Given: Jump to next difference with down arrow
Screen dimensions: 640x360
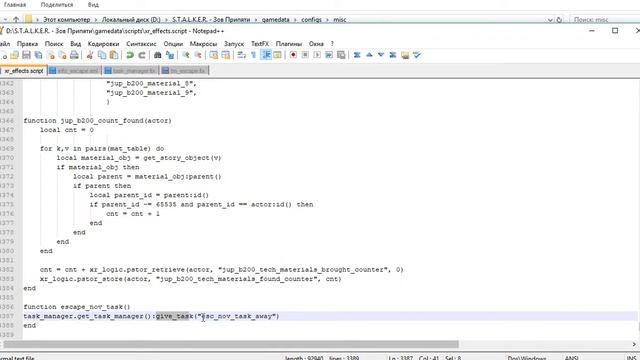Looking at the screenshot, I should (x=381, y=55).
